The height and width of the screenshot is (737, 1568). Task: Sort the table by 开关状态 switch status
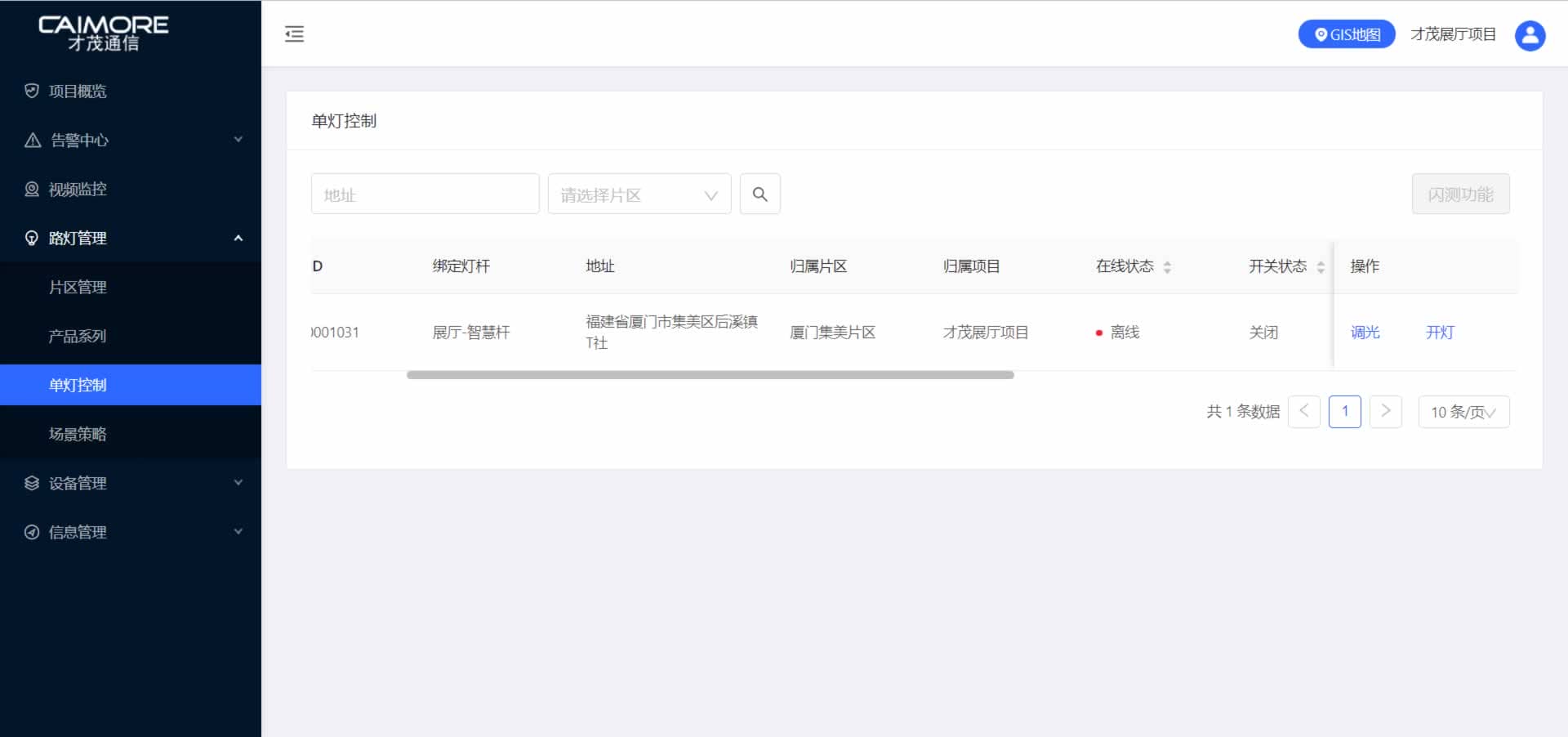(x=1321, y=266)
